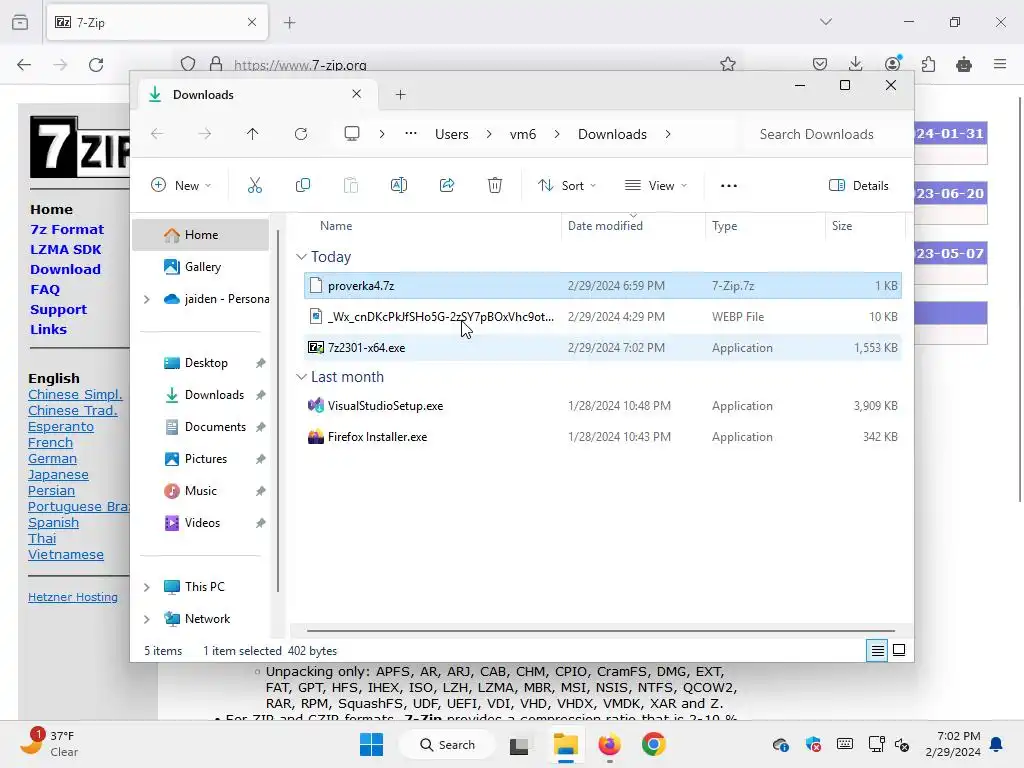Open the View dropdown menu
This screenshot has width=1024, height=768.
[x=656, y=185]
